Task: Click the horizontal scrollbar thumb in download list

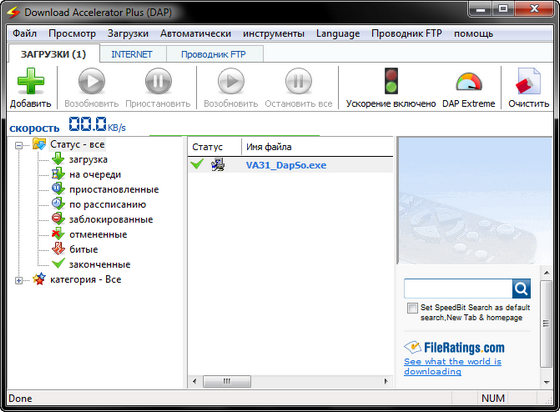Action: click(227, 381)
